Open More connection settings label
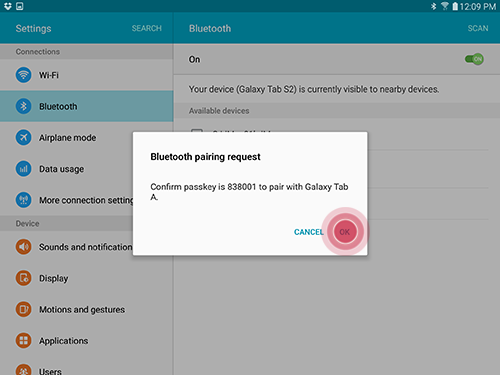The height and width of the screenshot is (375, 500). [86, 200]
